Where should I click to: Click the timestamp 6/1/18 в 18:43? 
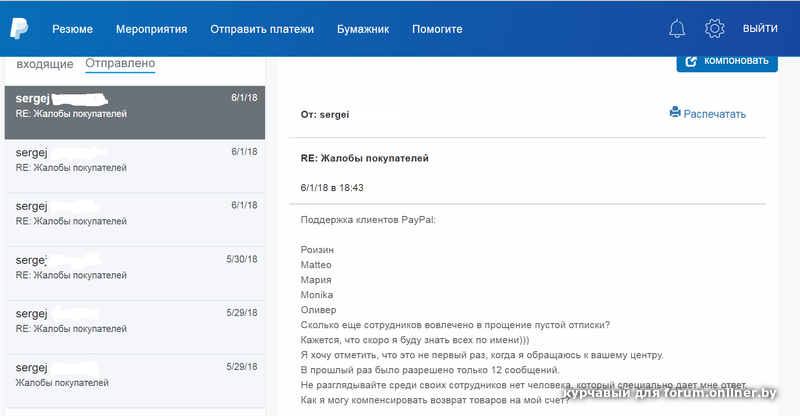coord(332,187)
